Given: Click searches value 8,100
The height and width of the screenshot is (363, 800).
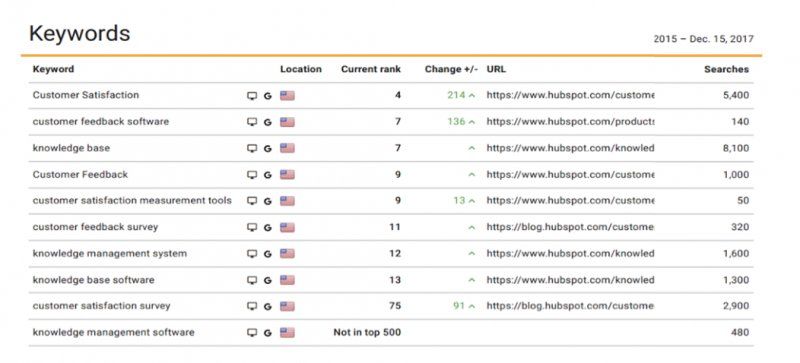Looking at the screenshot, I should coord(736,148).
